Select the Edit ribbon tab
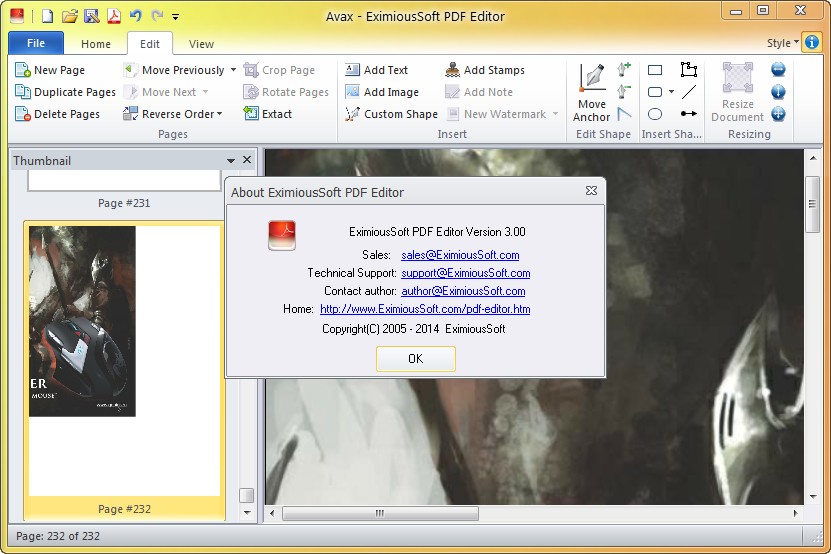Image resolution: width=831 pixels, height=554 pixels. (150, 44)
